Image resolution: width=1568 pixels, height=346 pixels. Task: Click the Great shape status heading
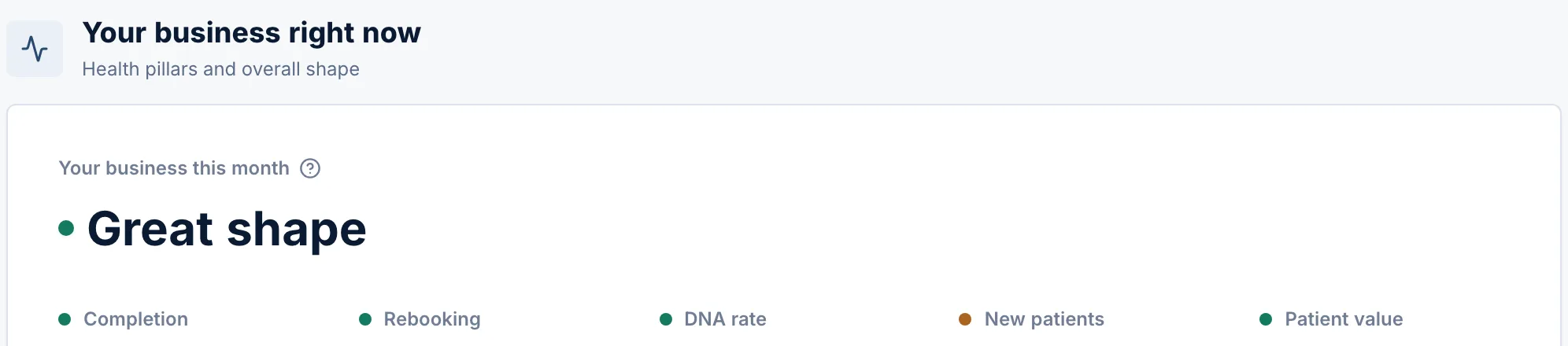click(227, 230)
